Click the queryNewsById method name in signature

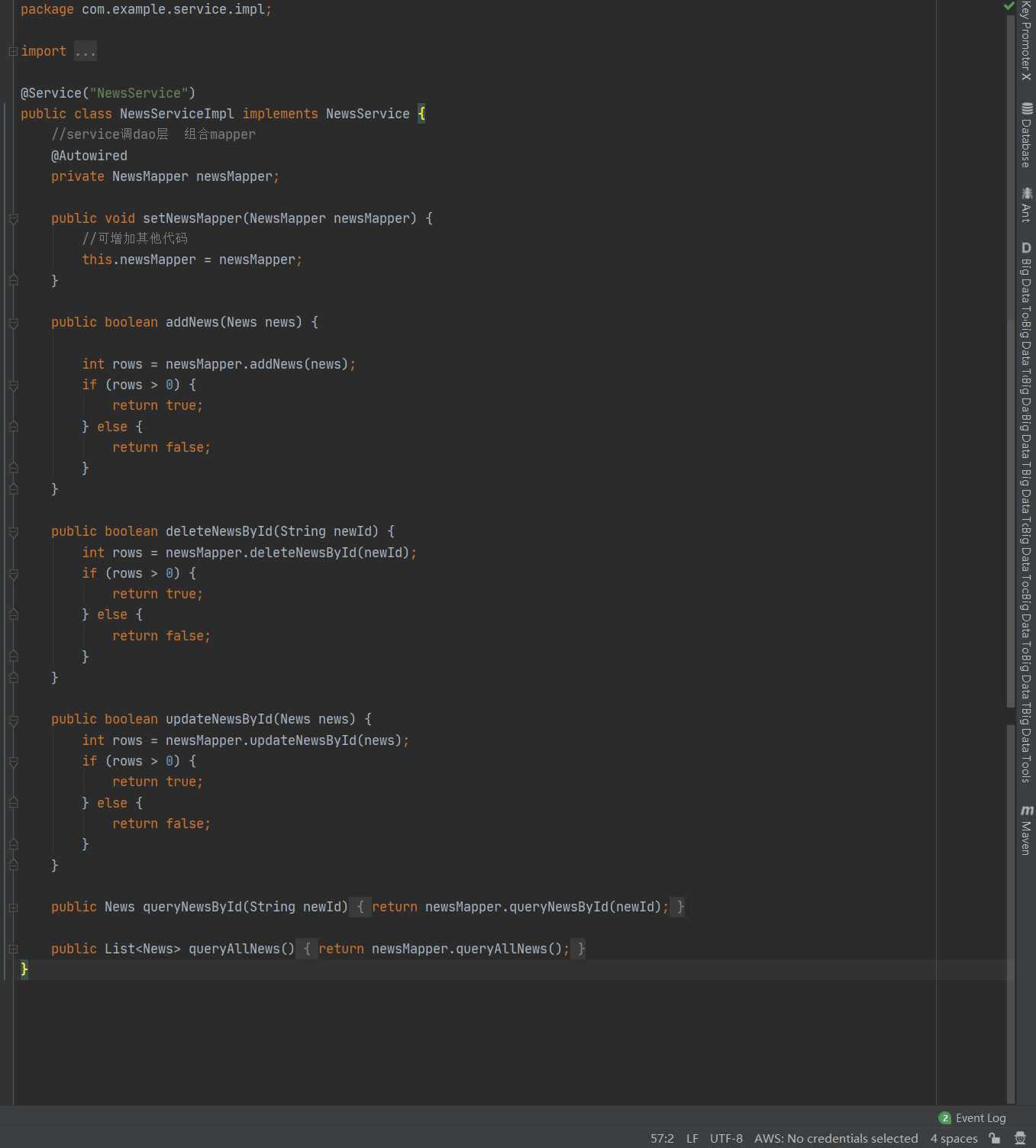(x=192, y=907)
